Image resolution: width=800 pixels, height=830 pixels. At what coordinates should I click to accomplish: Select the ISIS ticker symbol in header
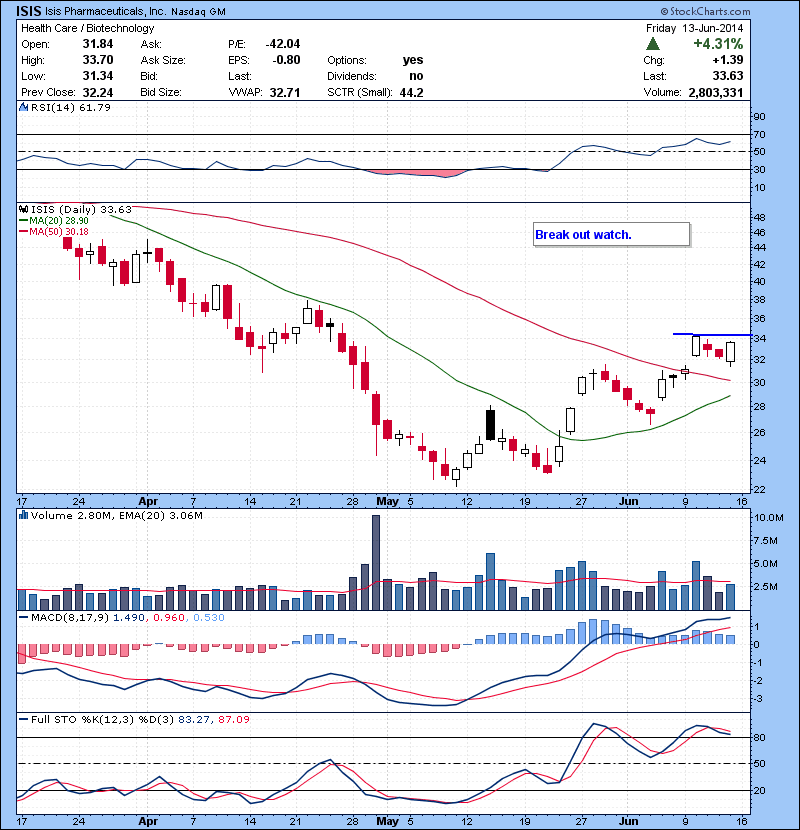(x=29, y=11)
